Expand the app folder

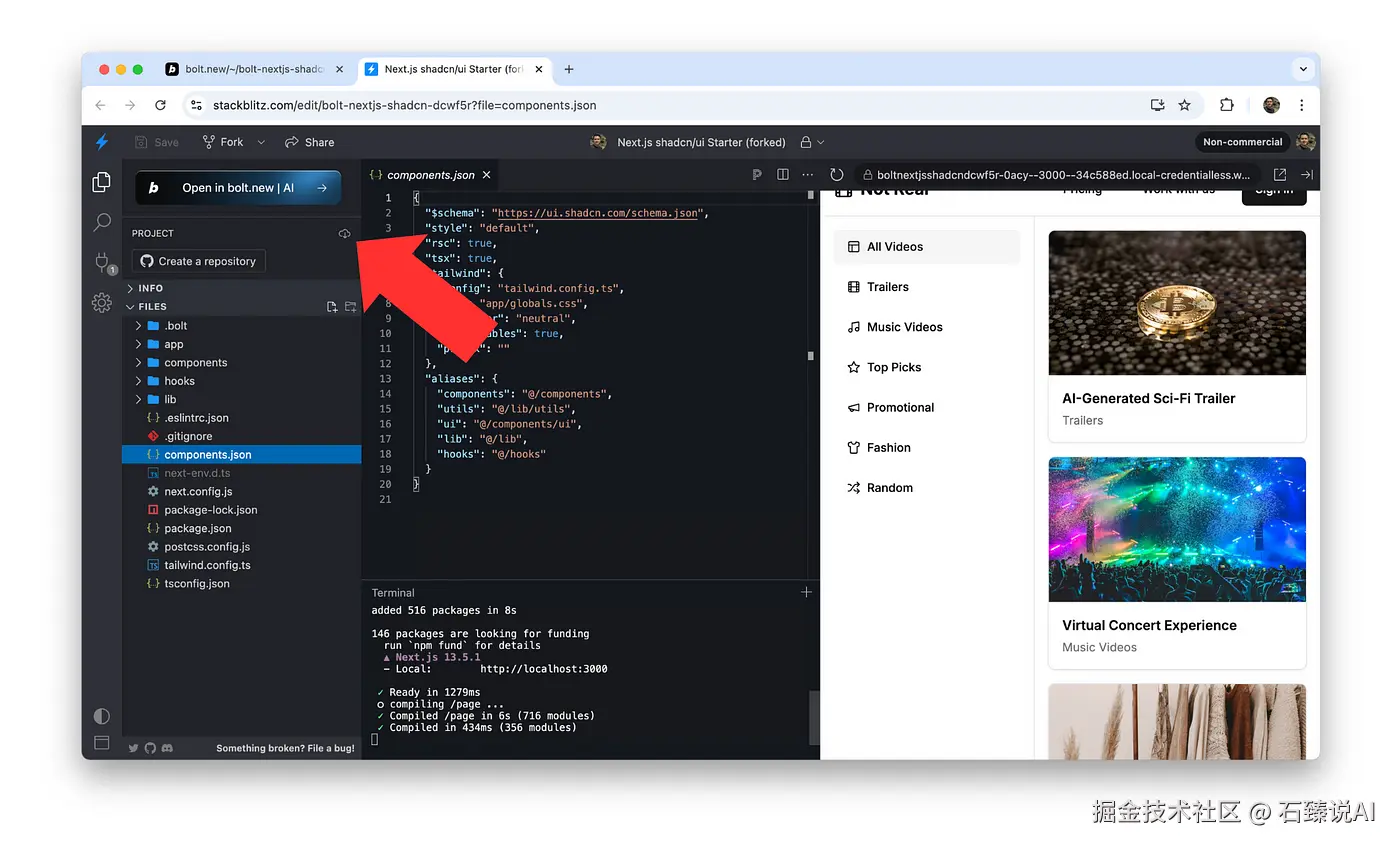pos(242,344)
